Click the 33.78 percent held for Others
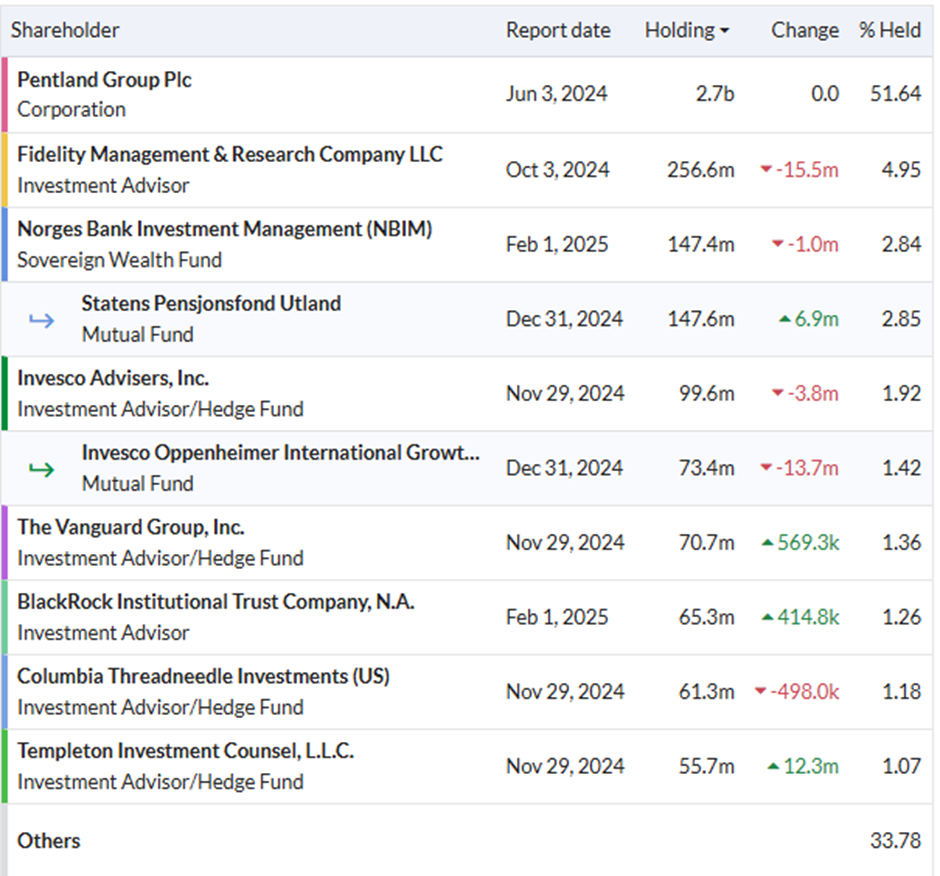The image size is (940, 876). coord(896,841)
